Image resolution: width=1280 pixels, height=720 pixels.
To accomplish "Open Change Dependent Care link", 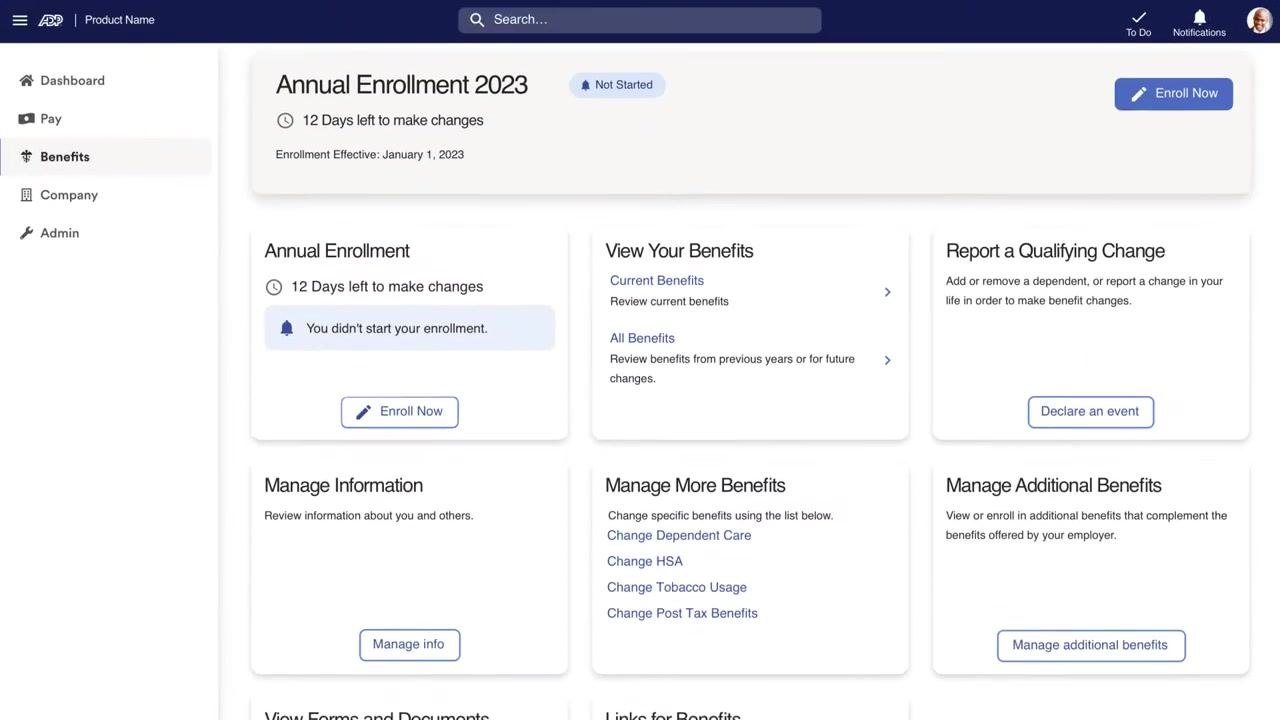I will (x=679, y=536).
